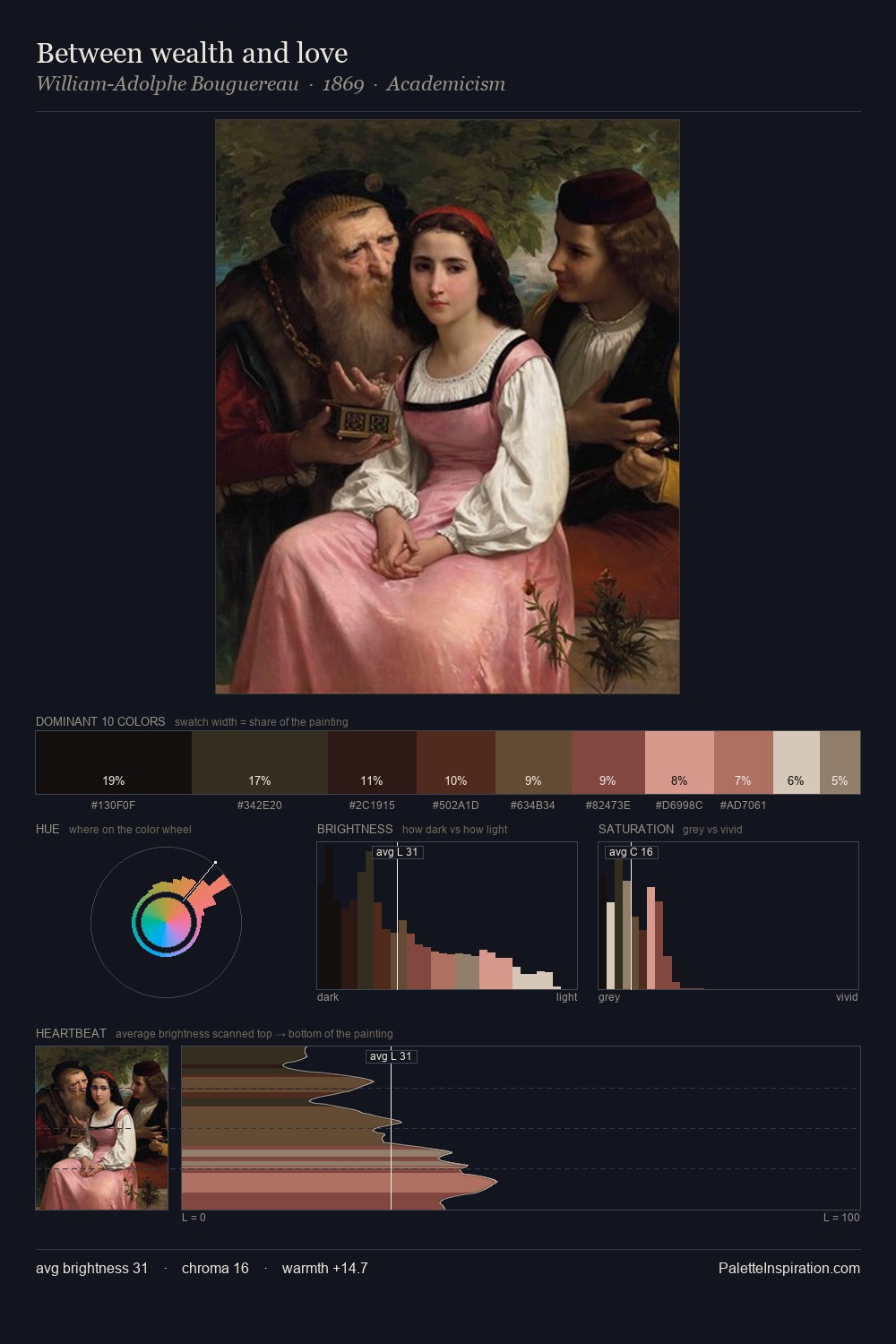Click the 'L = 100' axis label

[x=841, y=1218]
